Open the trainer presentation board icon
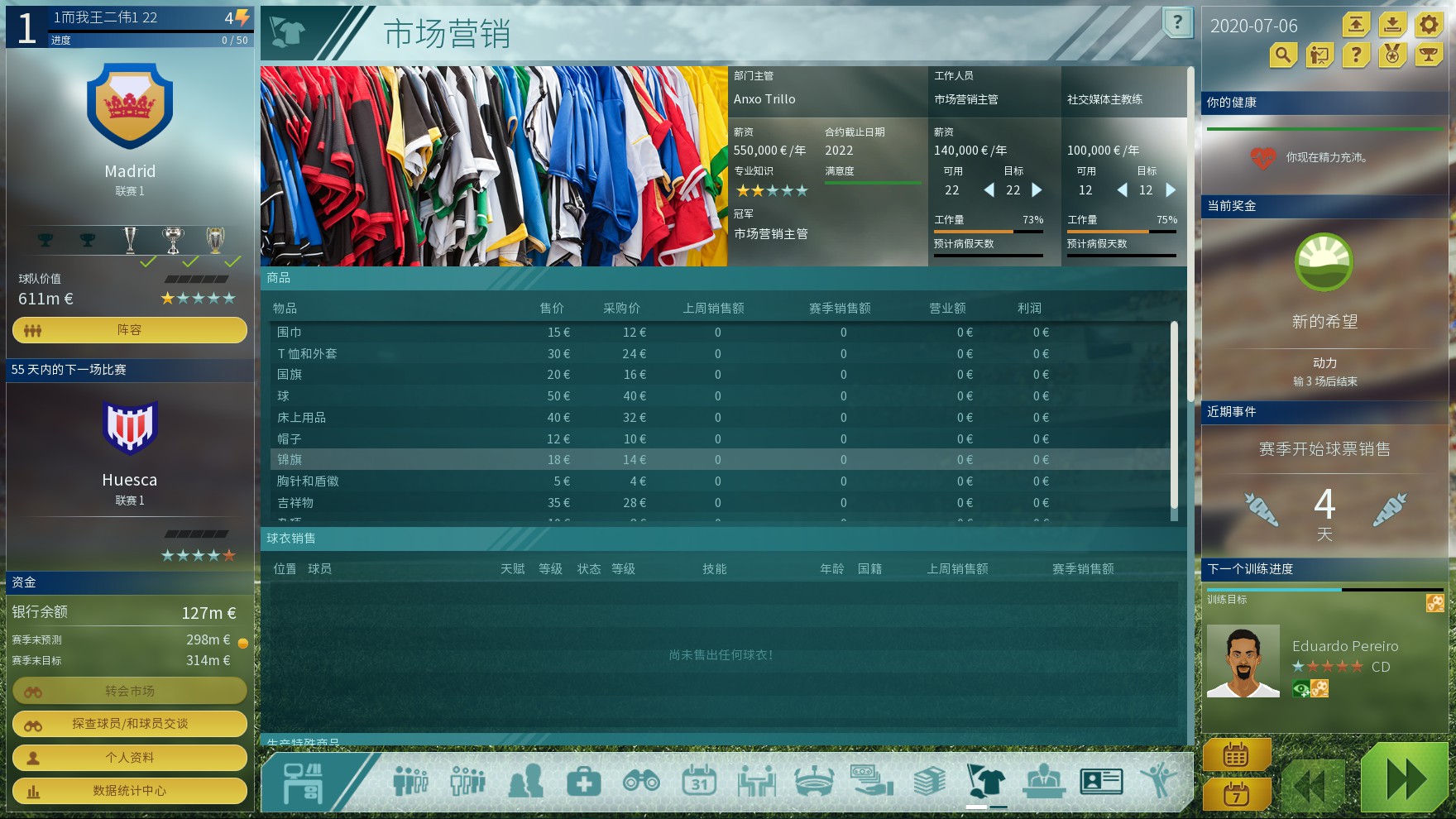 click(x=1319, y=55)
